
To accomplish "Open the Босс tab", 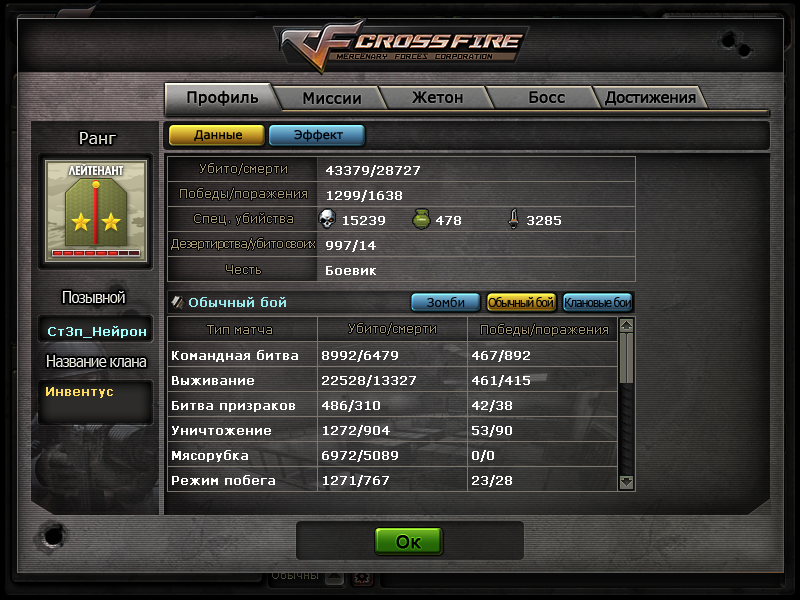I will (x=546, y=97).
